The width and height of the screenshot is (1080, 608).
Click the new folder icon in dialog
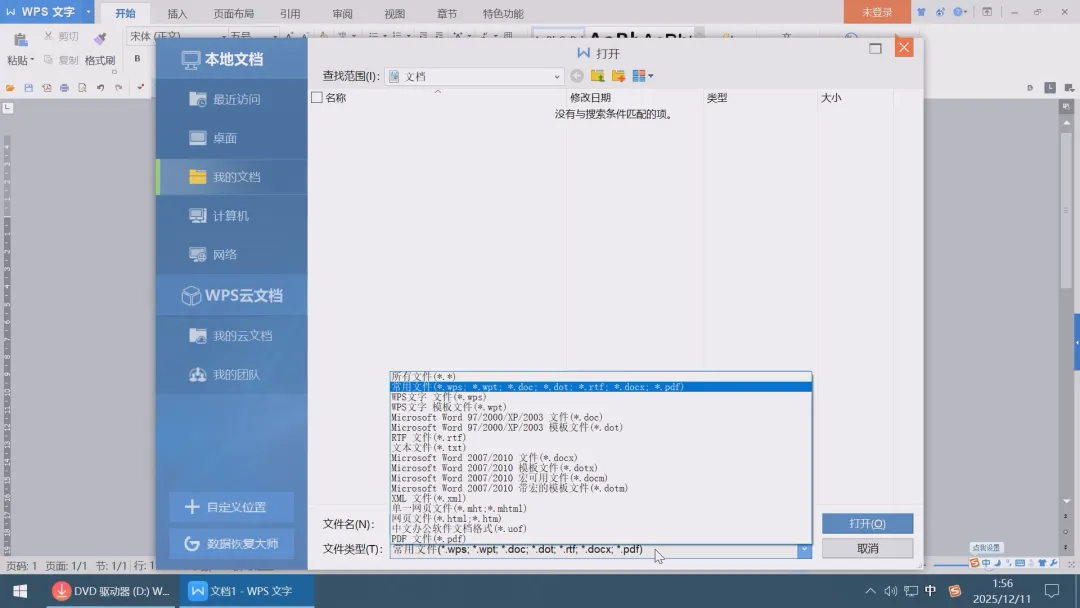pos(618,76)
